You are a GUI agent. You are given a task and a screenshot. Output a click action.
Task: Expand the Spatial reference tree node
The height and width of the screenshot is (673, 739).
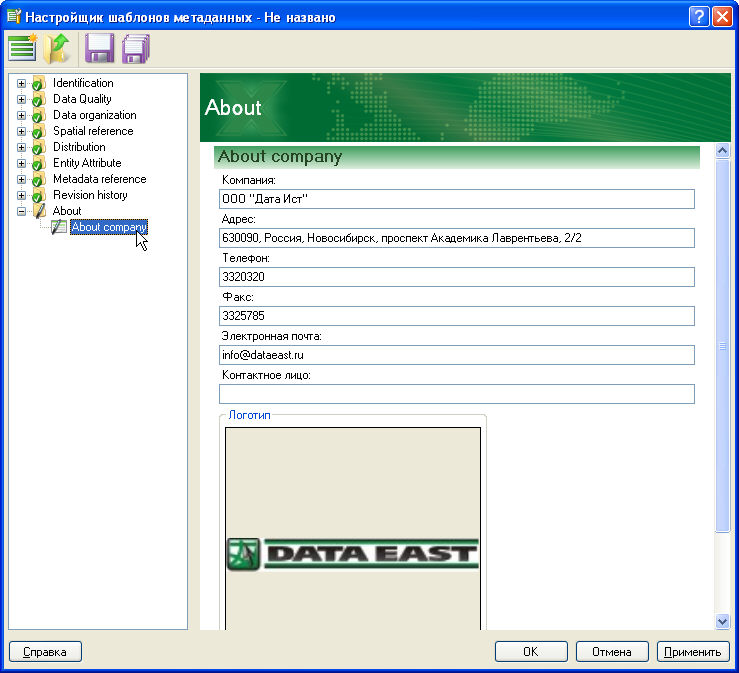[x=21, y=131]
